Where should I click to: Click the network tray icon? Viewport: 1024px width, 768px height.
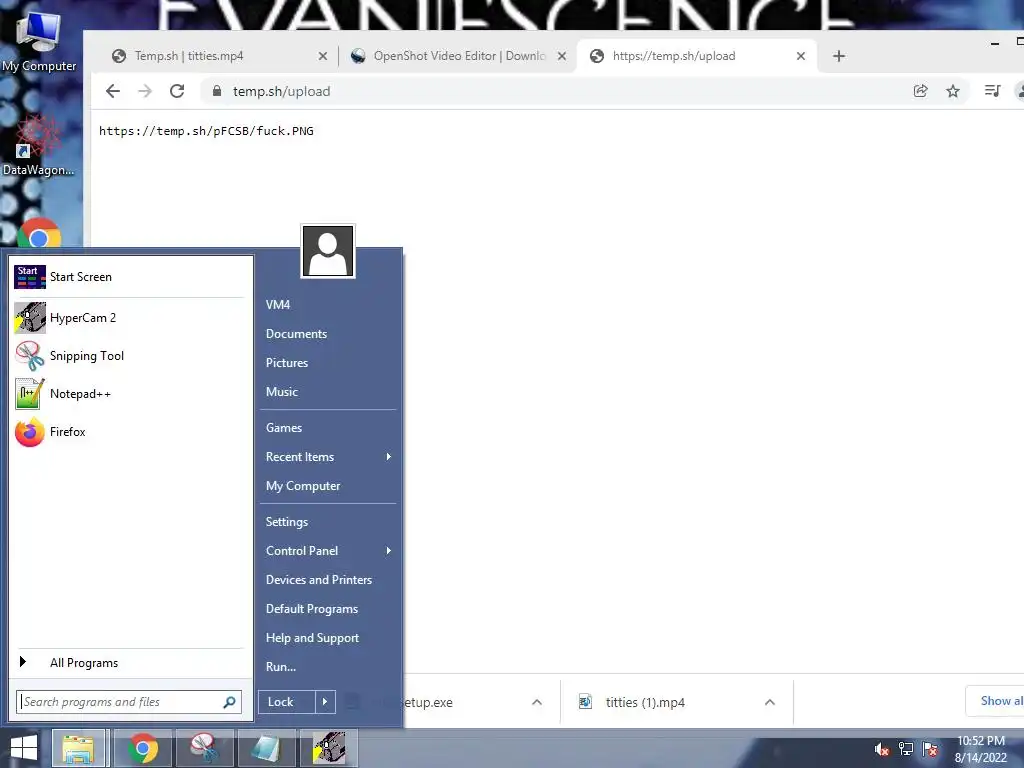coord(906,749)
